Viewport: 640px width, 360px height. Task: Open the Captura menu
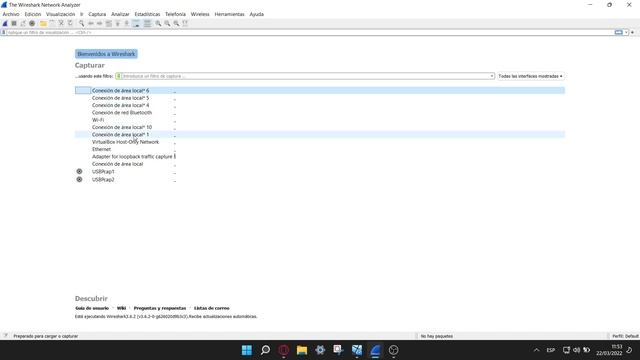(97, 14)
